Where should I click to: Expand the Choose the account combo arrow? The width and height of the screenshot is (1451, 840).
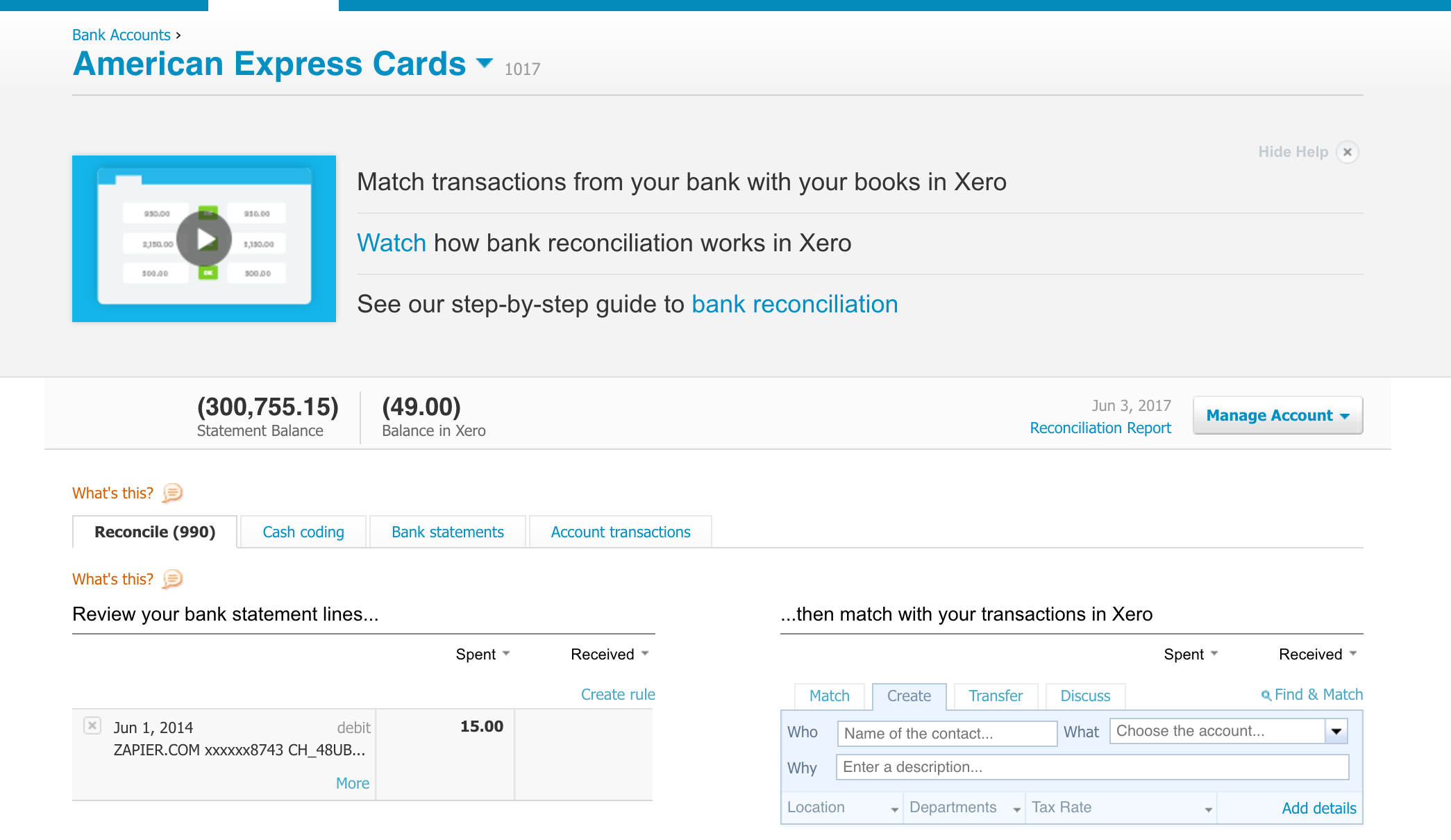coord(1336,731)
